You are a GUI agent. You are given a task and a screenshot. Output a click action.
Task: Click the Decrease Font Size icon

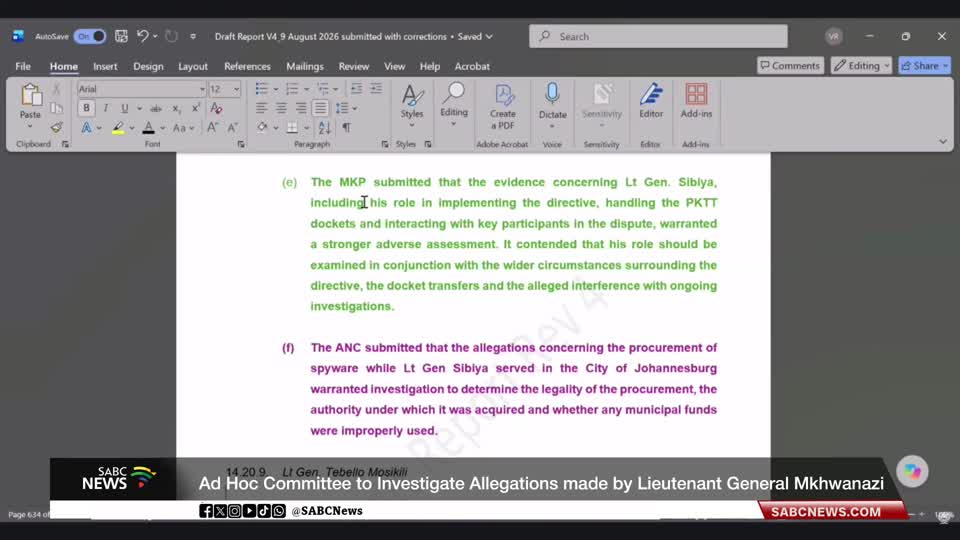pyautogui.click(x=232, y=127)
